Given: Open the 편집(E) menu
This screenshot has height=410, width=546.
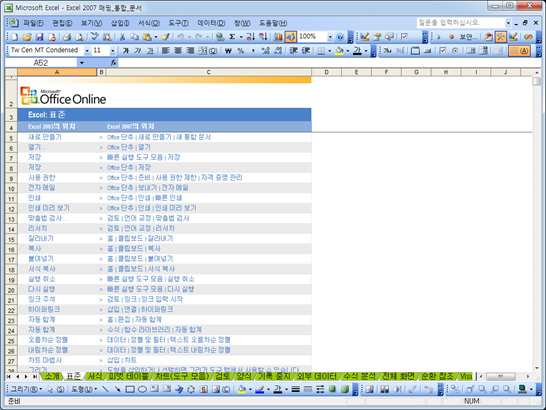Looking at the screenshot, I should [62, 23].
